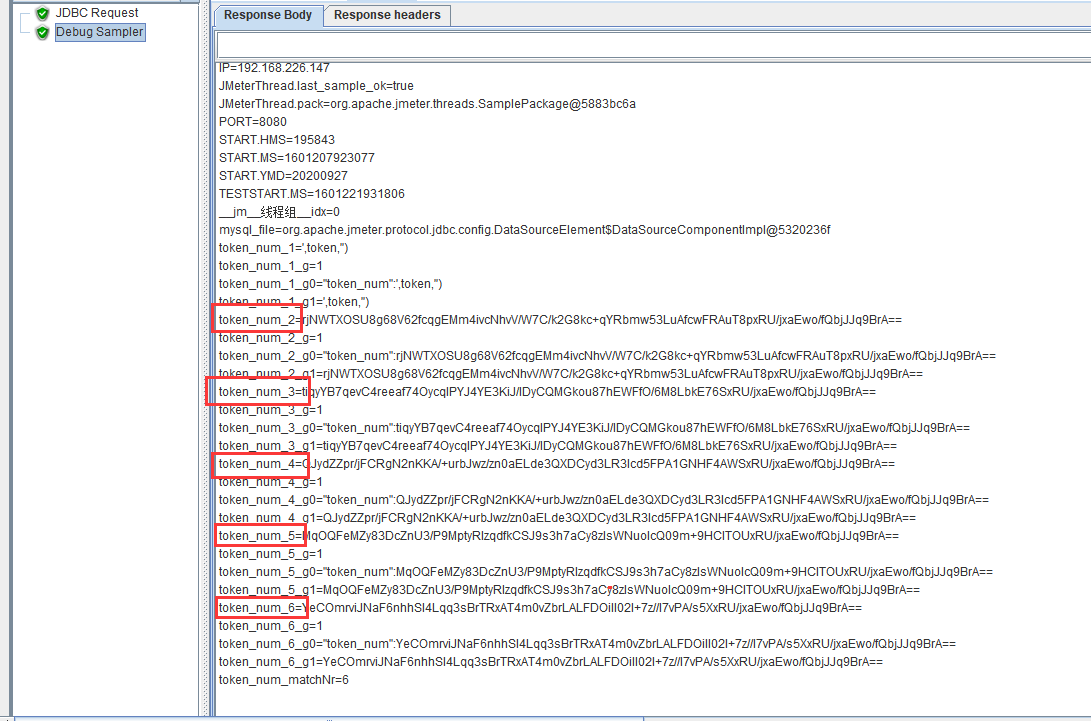This screenshot has height=721, width=1091.
Task: Click the red-boxed token_num_2 variable name
Action: (x=258, y=320)
